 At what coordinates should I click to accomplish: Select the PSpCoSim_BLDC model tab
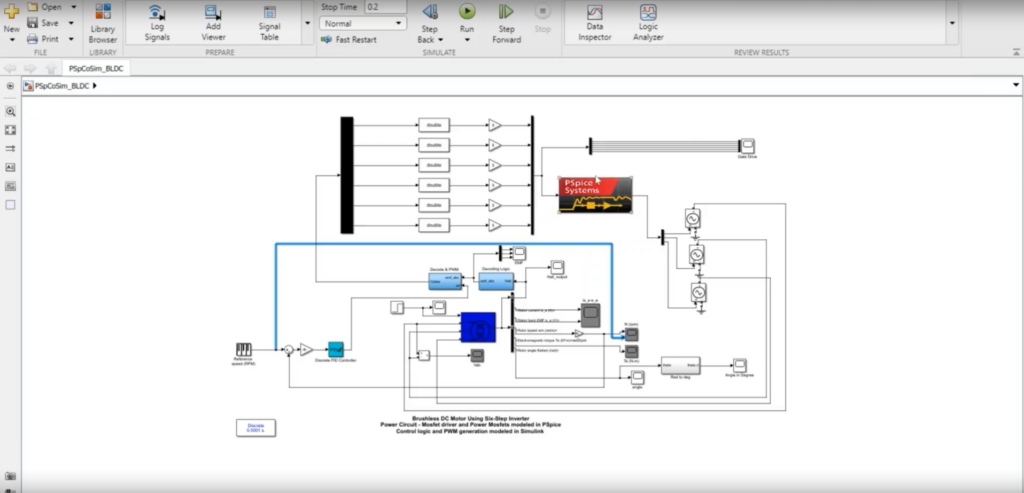tap(95, 68)
